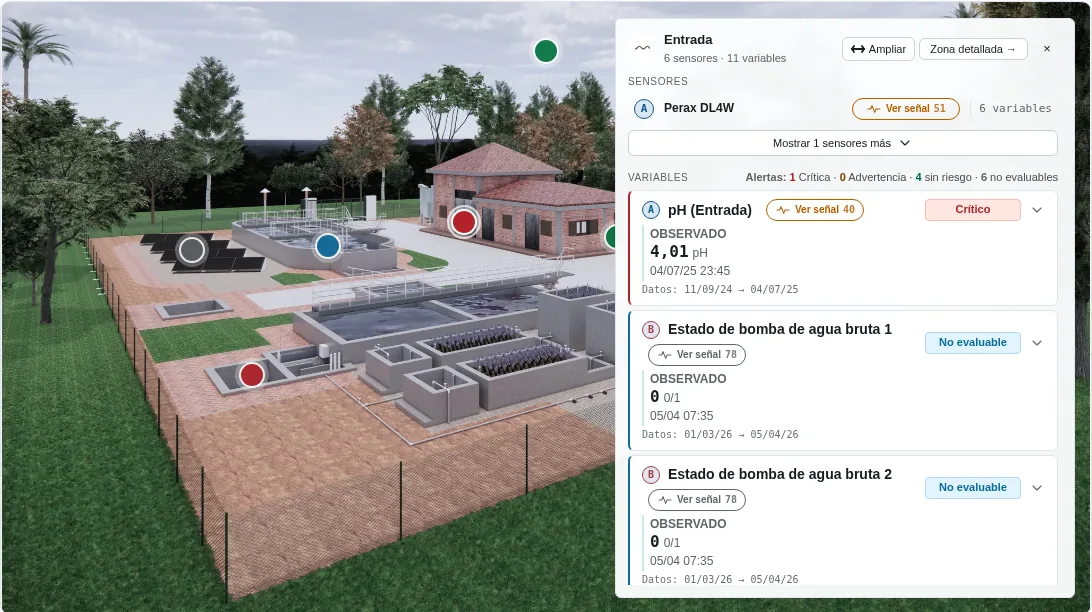The image size is (1092, 612).
Task: Expand the pH (Entrada) card chevron
Action: (1037, 210)
